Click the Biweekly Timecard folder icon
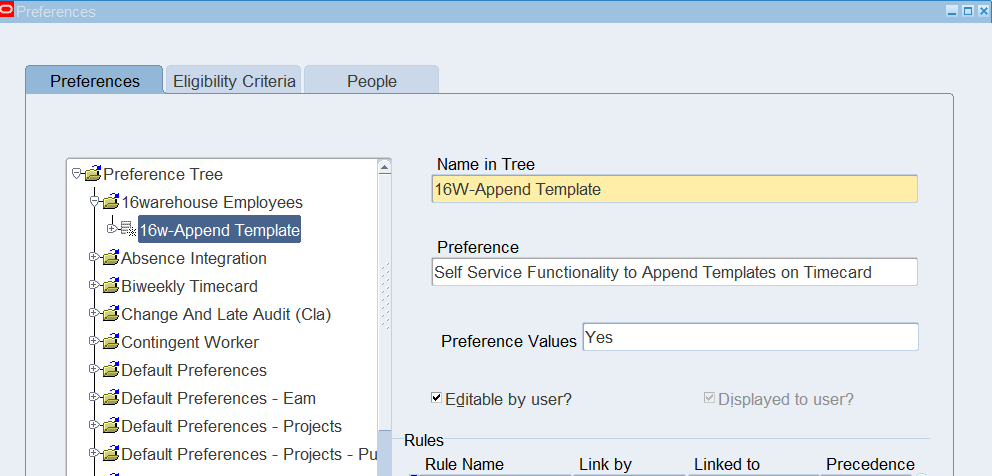The width and height of the screenshot is (992, 476). (110, 287)
